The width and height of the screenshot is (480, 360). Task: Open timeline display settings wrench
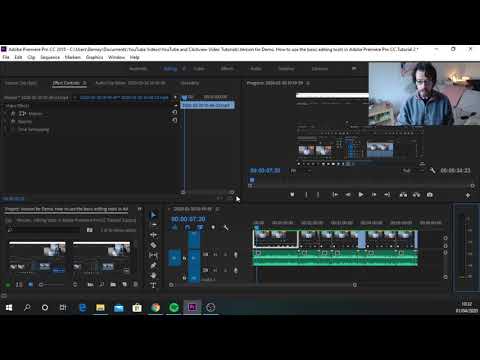point(226,228)
